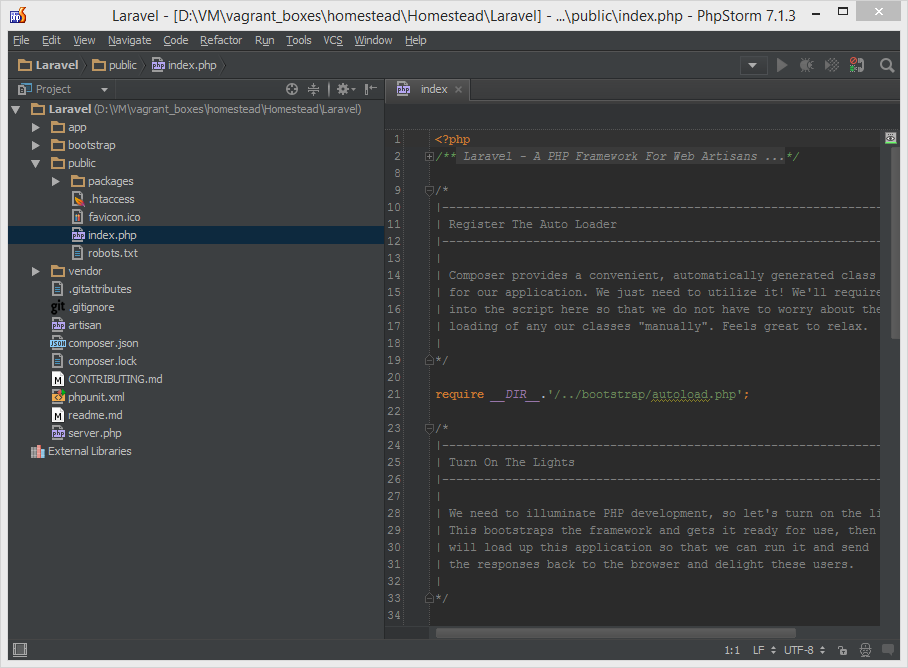The height and width of the screenshot is (668, 908).
Task: Open Hector inspection profile icon
Action: (x=865, y=651)
